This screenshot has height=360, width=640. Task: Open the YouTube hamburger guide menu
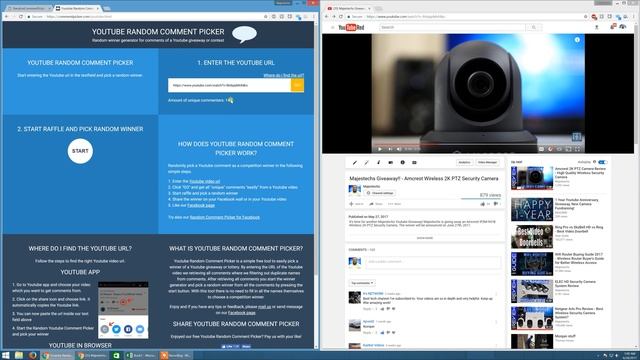click(x=332, y=27)
